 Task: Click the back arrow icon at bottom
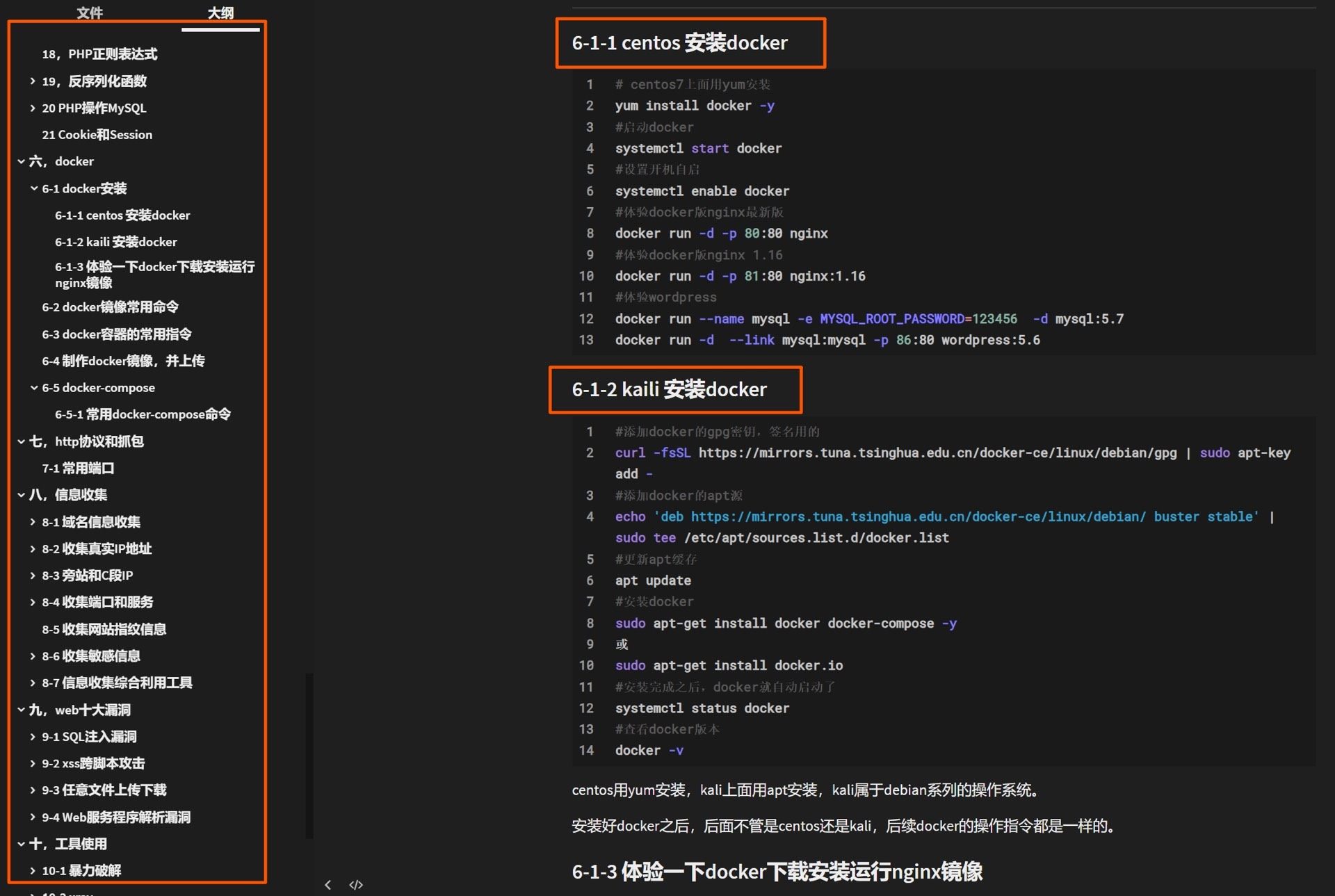tap(327, 884)
